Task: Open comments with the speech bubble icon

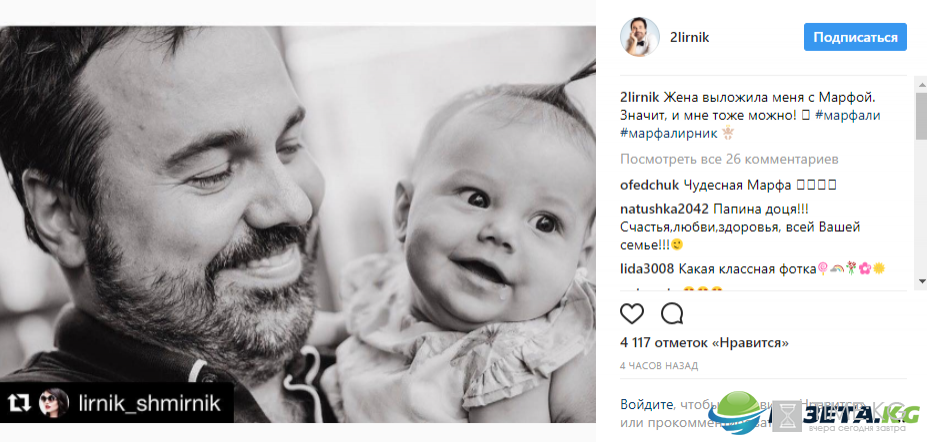Action: [x=672, y=313]
